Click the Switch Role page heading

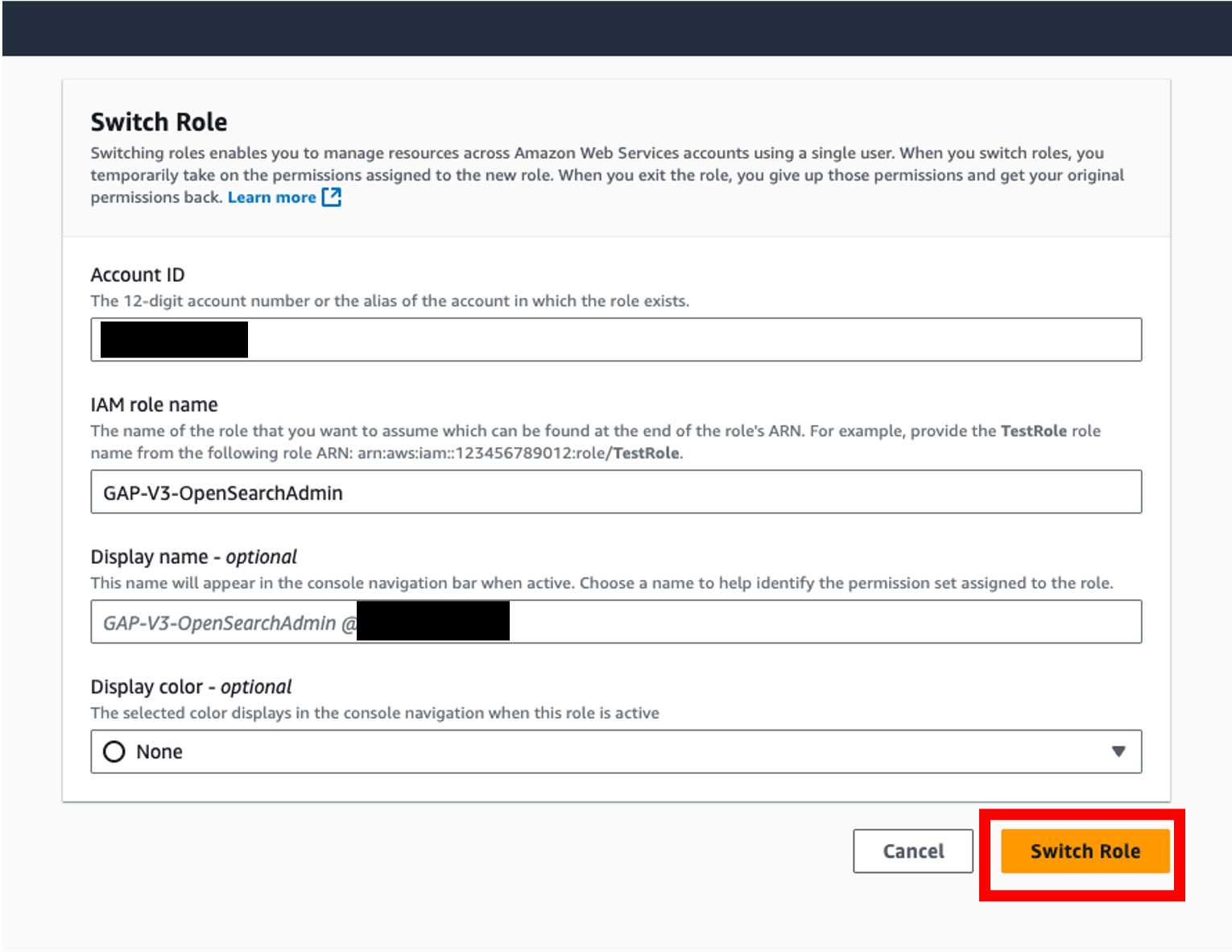pos(159,122)
